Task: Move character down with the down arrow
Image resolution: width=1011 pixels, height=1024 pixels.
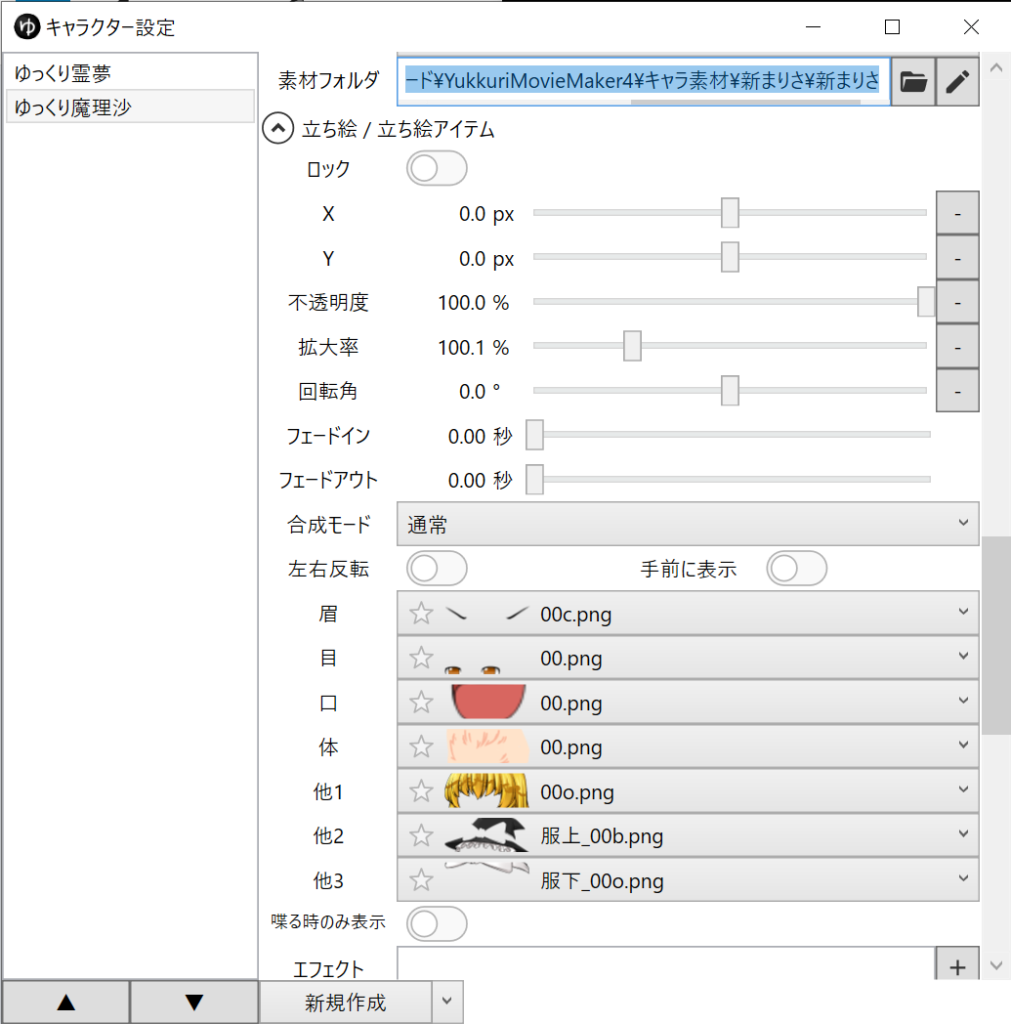Action: (194, 1002)
